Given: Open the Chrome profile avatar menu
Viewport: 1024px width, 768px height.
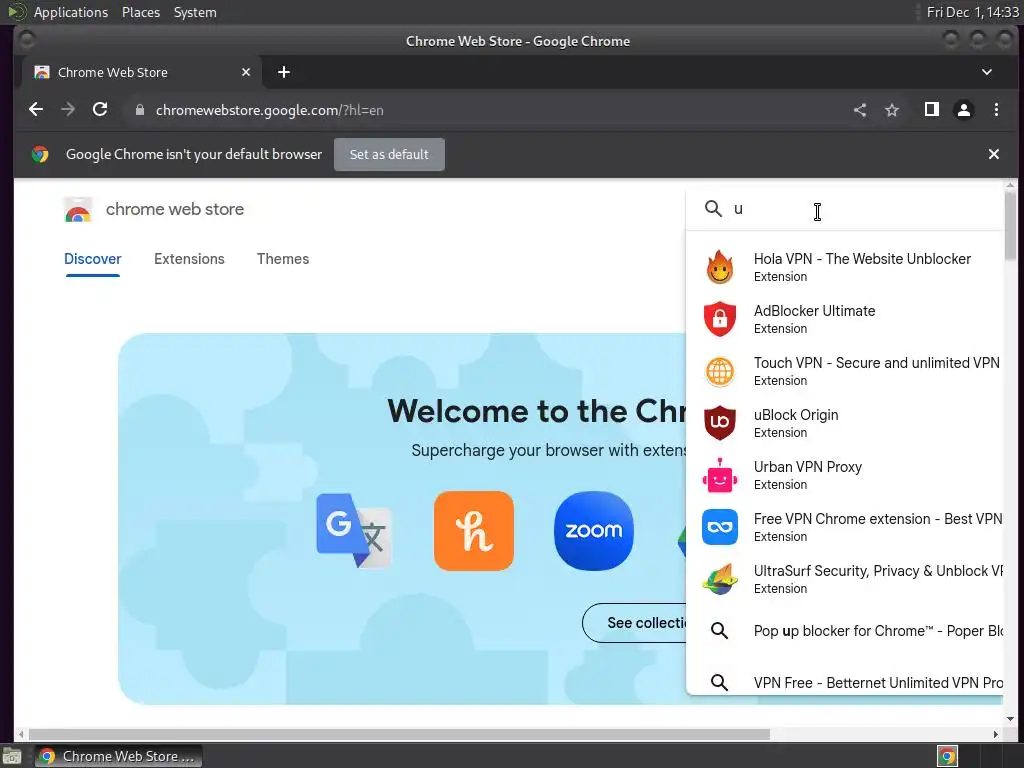Looking at the screenshot, I should pos(964,110).
